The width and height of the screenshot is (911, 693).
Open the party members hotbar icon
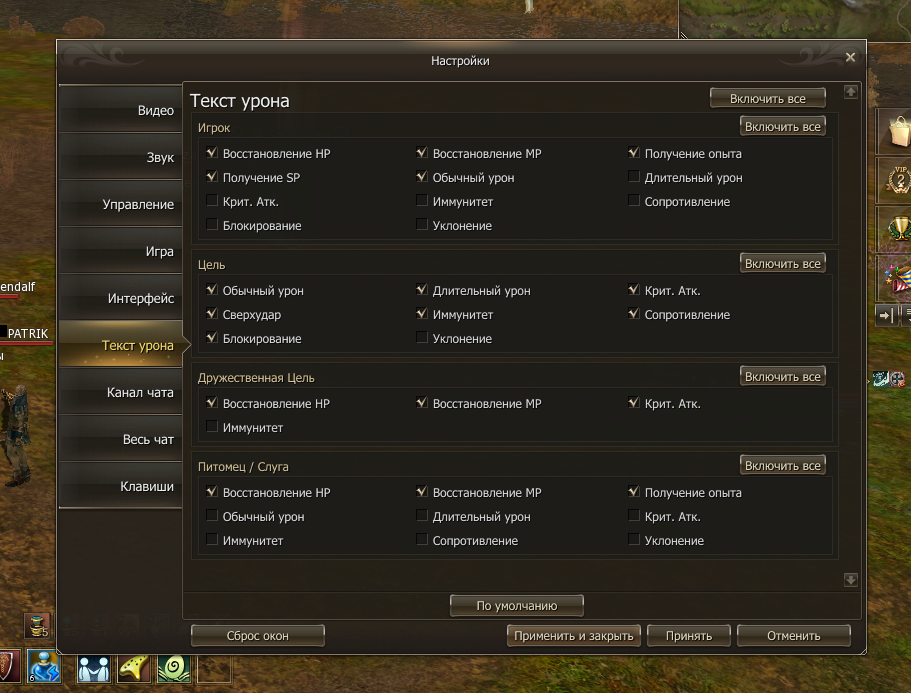coord(94,668)
